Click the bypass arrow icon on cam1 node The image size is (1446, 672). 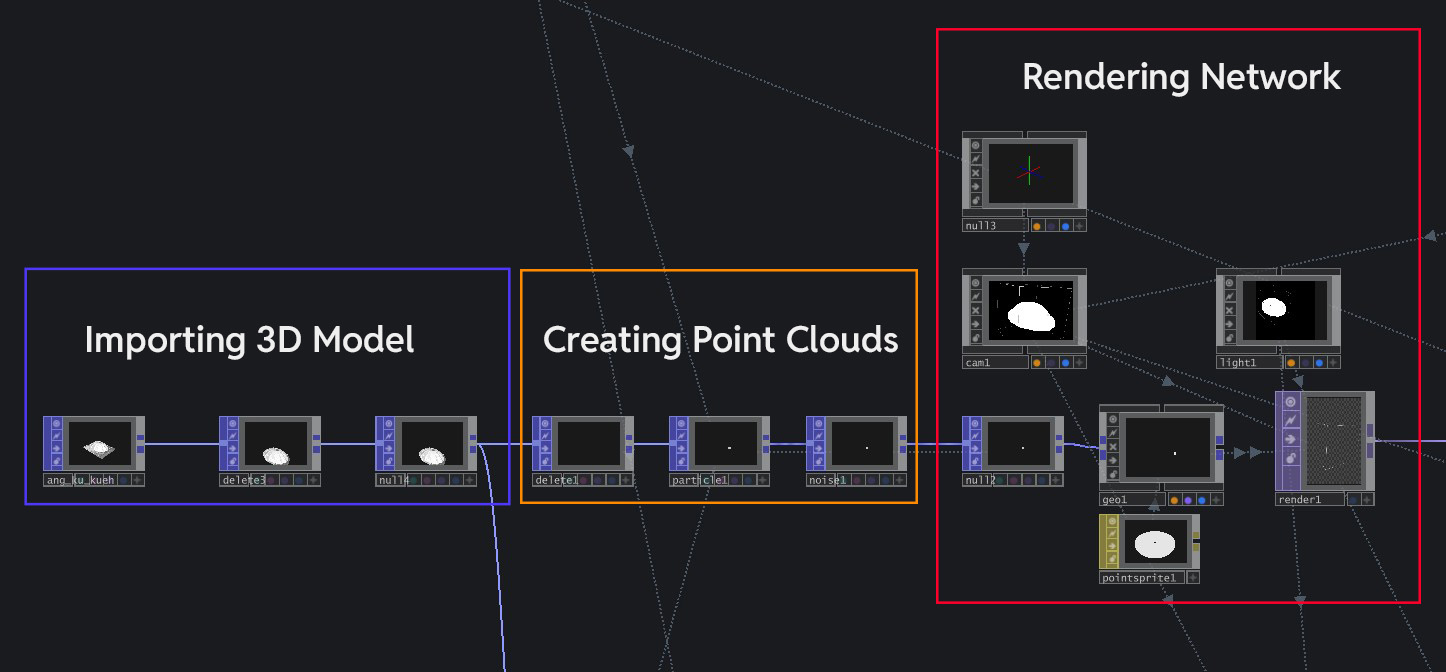[x=976, y=324]
